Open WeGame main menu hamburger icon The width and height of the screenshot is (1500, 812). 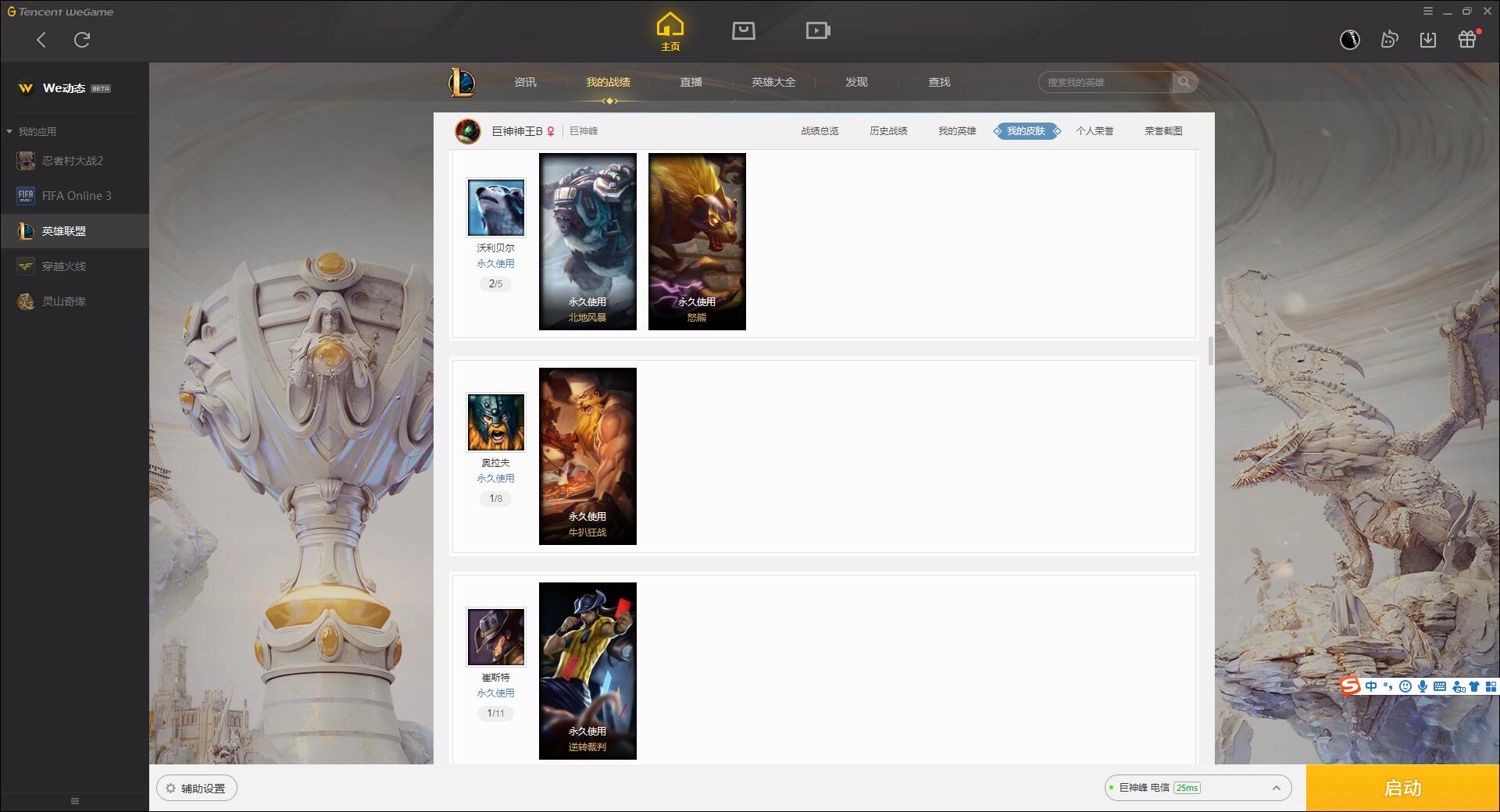click(1428, 12)
